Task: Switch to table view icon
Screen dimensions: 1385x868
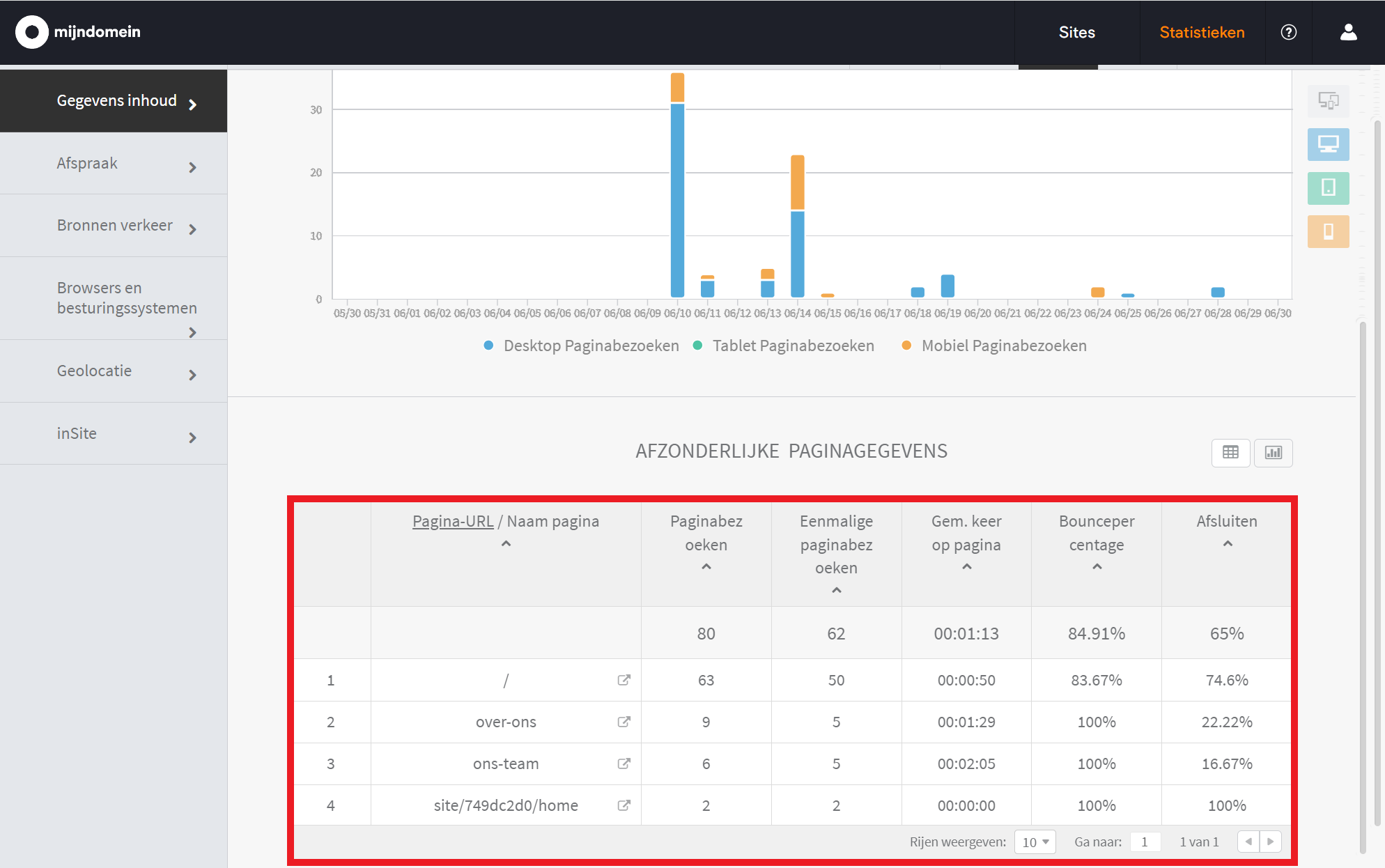Action: click(1230, 453)
